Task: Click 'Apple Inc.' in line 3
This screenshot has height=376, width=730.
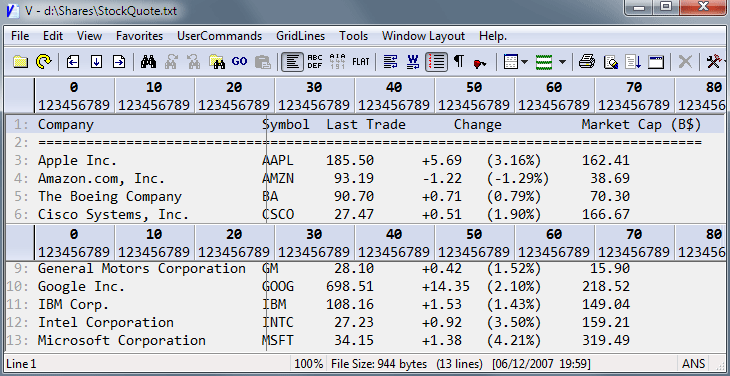Action: tap(77, 161)
